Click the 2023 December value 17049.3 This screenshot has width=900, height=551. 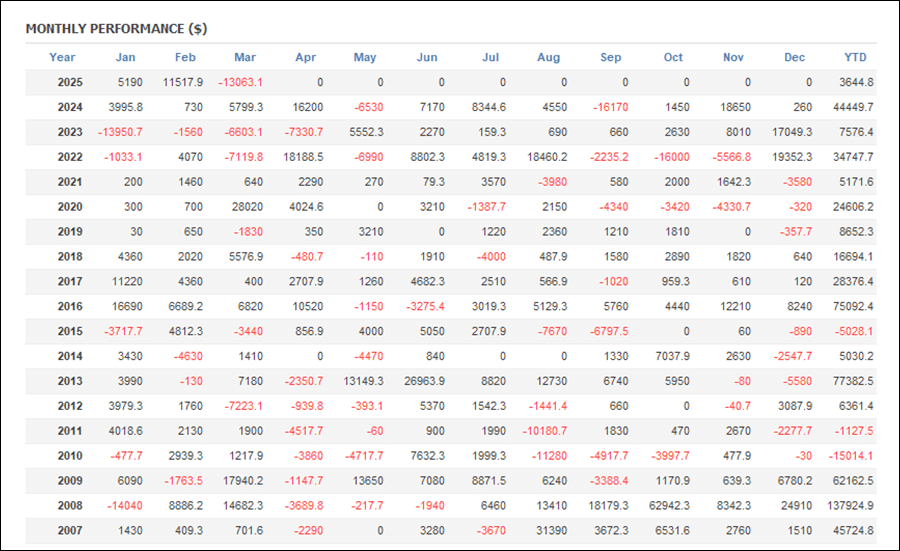pos(792,132)
